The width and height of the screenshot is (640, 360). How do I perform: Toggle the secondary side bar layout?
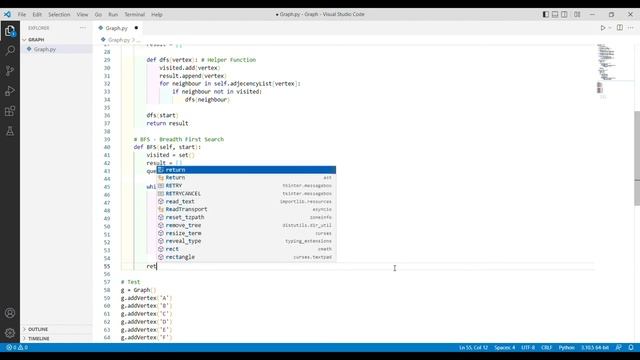(x=564, y=14)
